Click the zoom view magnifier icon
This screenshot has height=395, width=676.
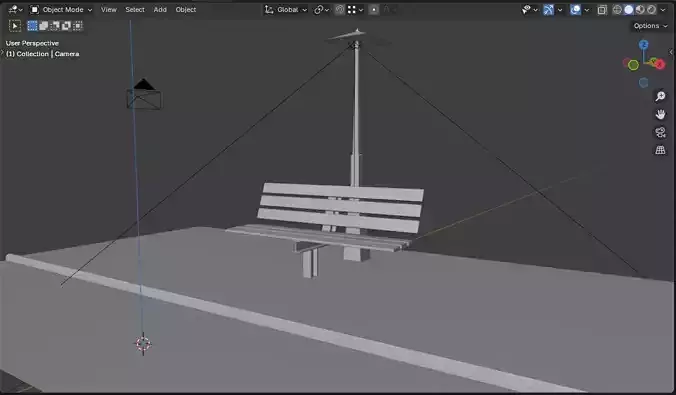660,97
